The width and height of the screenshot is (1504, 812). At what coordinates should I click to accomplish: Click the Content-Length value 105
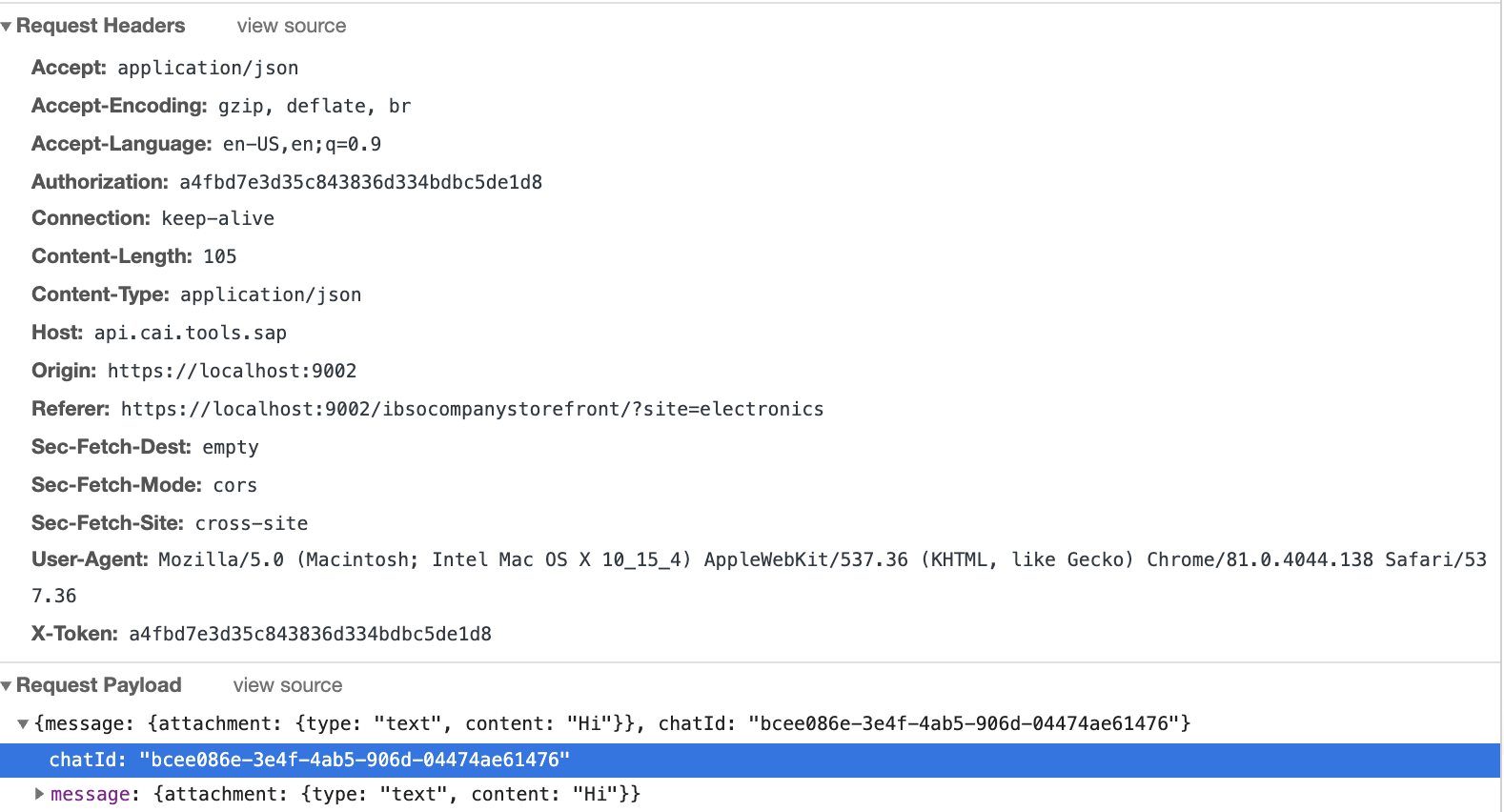pyautogui.click(x=221, y=255)
